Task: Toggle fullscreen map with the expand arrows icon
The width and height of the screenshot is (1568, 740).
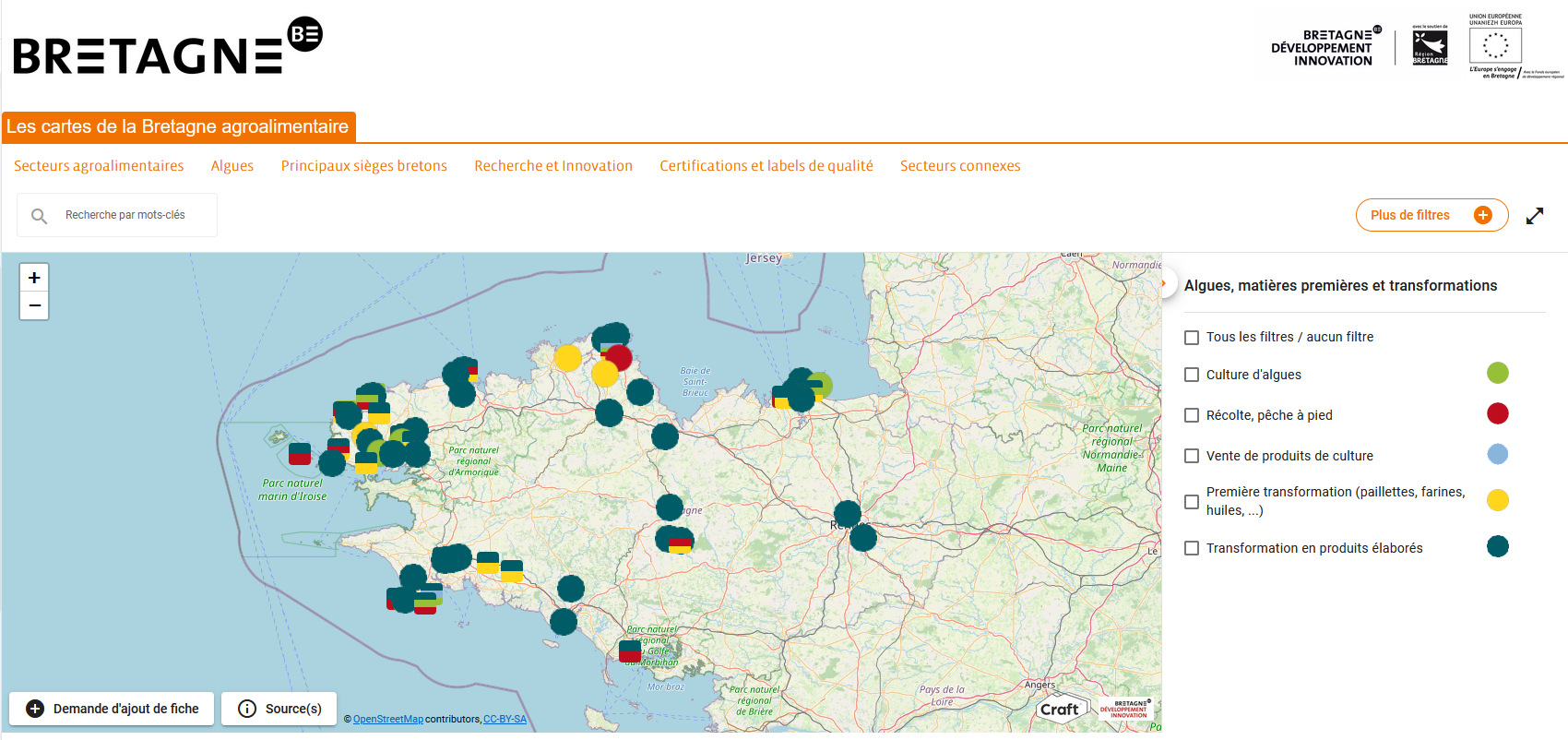Action: [1535, 216]
